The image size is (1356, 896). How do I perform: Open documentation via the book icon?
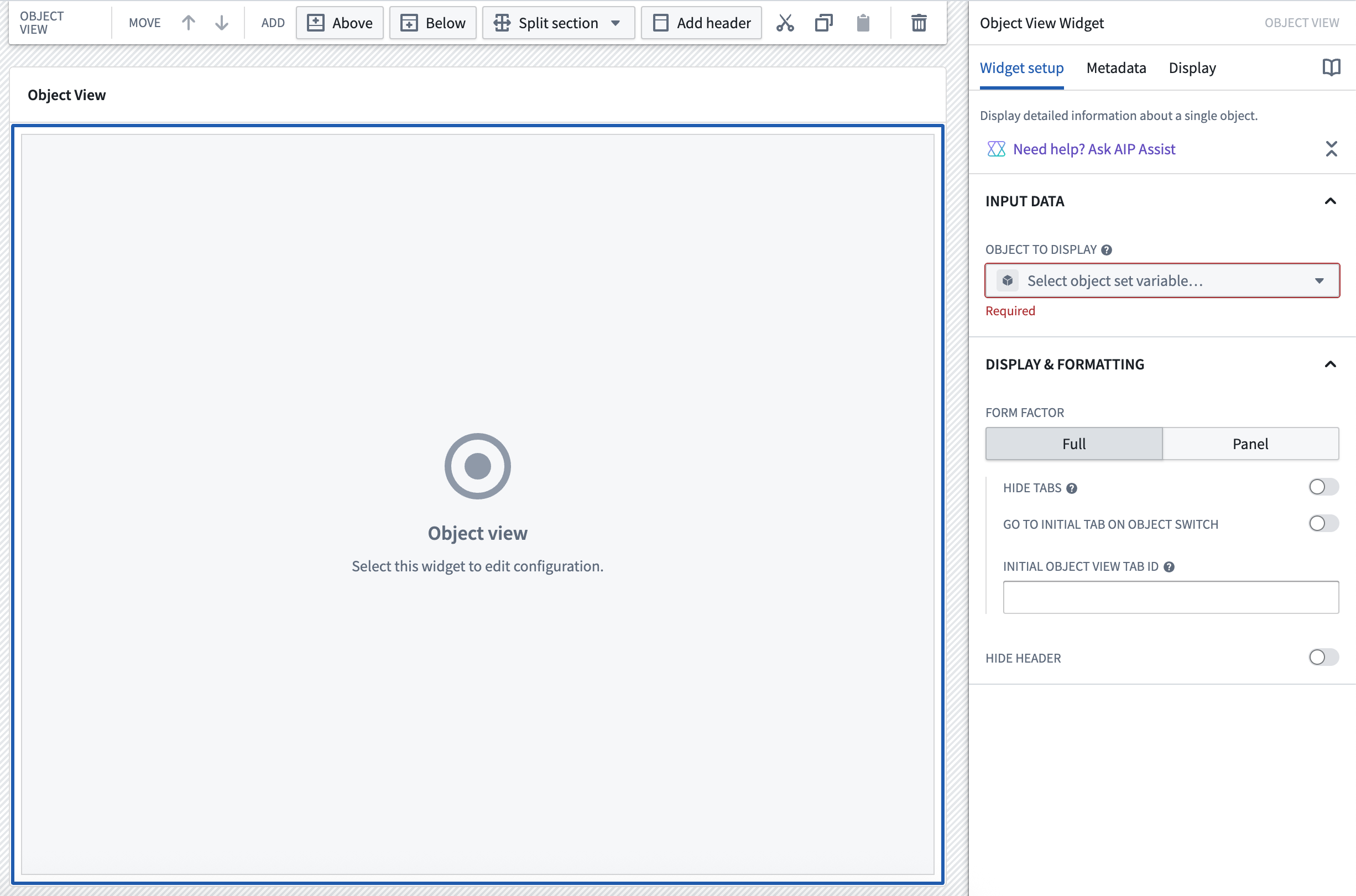coord(1332,67)
